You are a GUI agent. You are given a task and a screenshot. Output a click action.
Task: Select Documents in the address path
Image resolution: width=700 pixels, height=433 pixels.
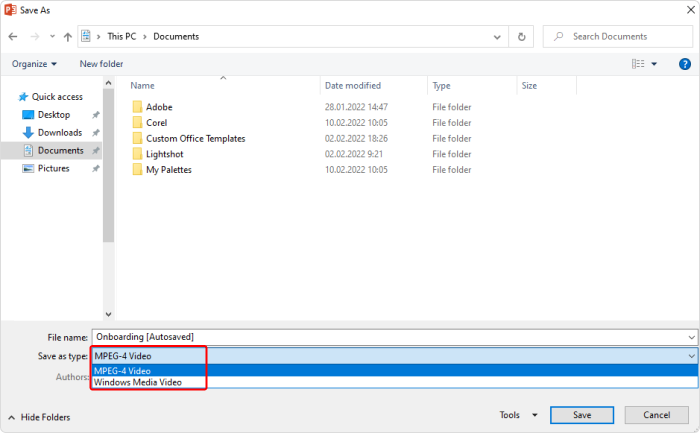tap(176, 37)
